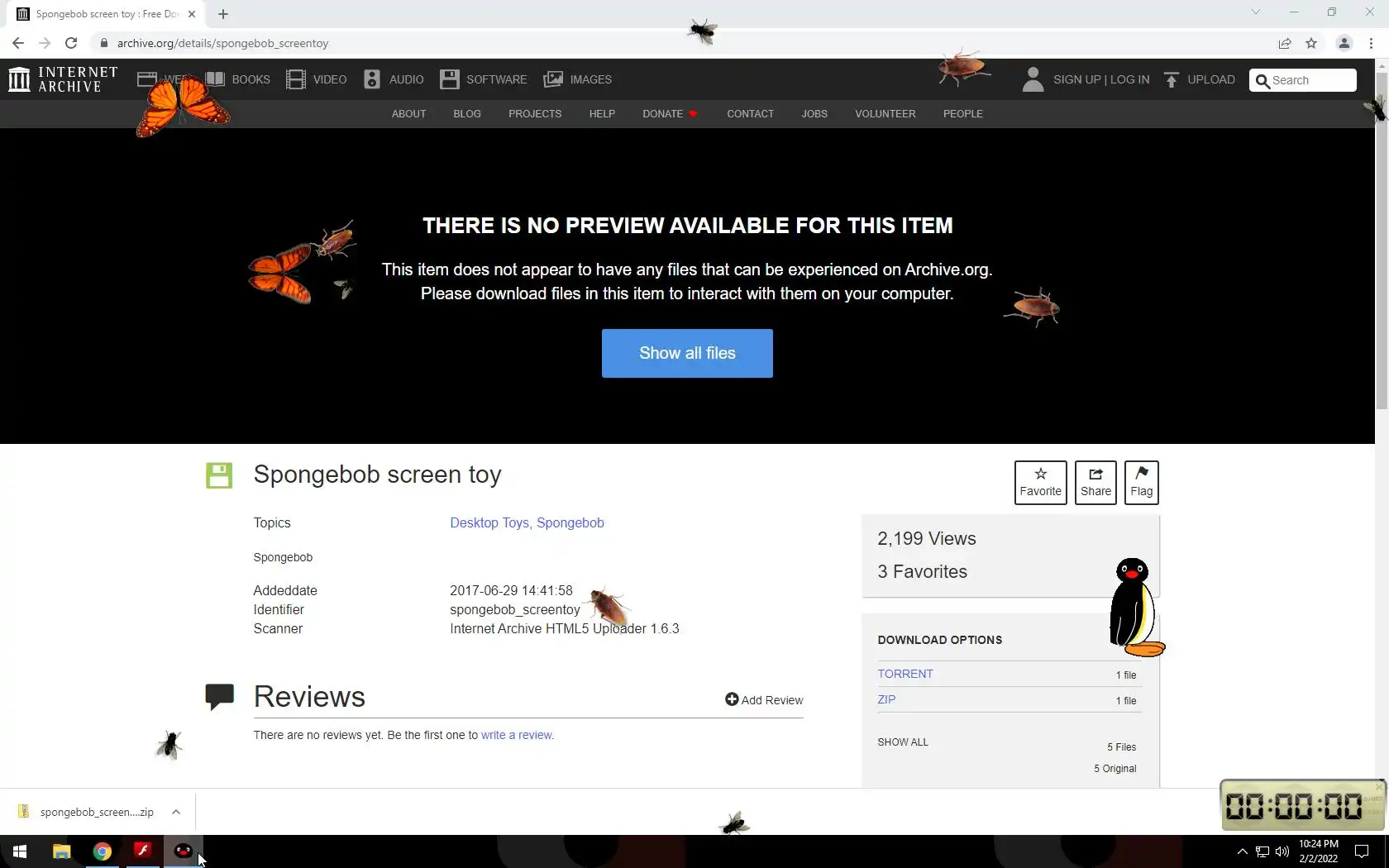Image resolution: width=1389 pixels, height=868 pixels.
Task: Open the Chrome profile icon
Action: pyautogui.click(x=1344, y=43)
